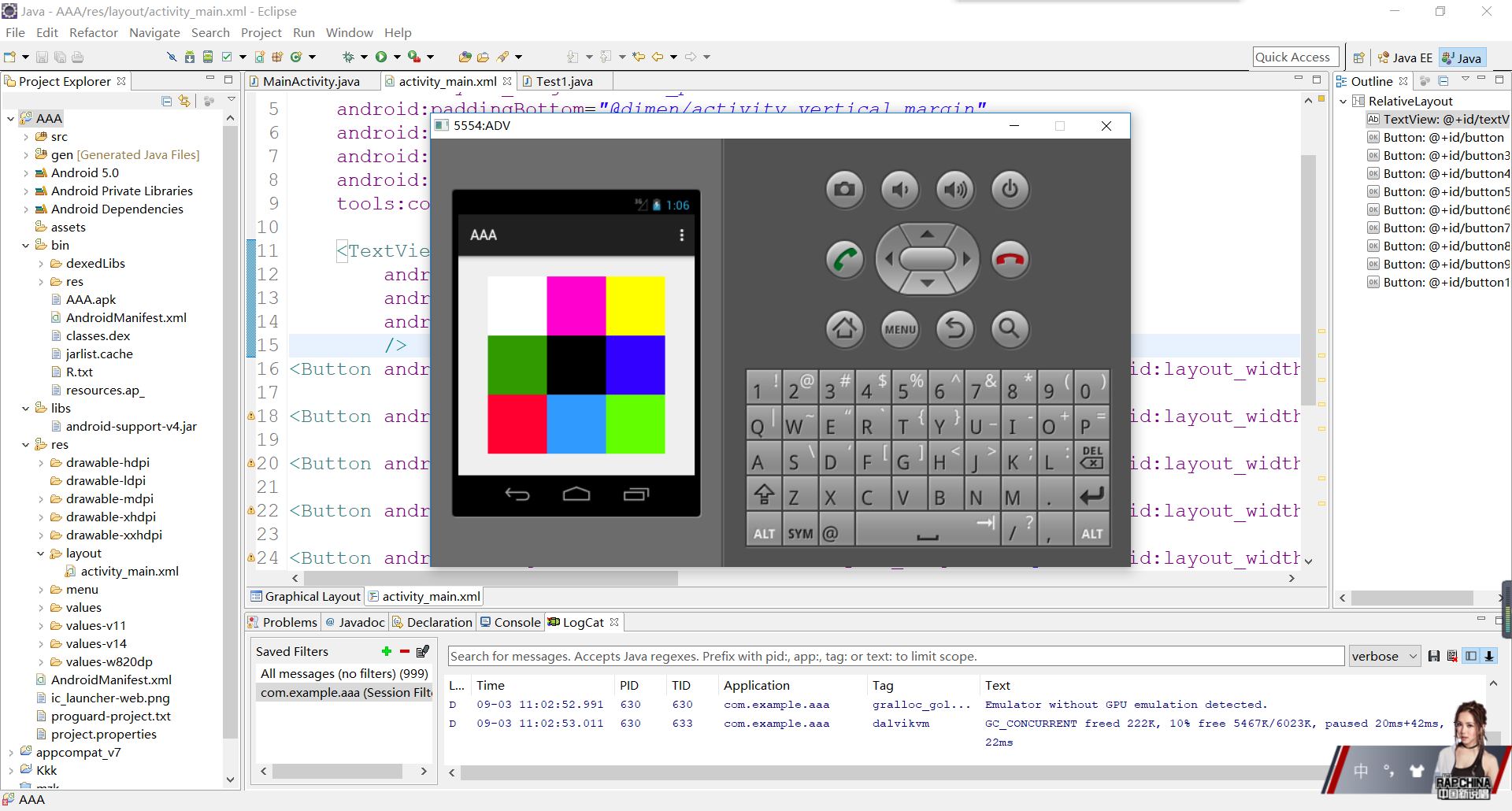
Task: Click the magenta color square in emulator
Action: (x=576, y=306)
